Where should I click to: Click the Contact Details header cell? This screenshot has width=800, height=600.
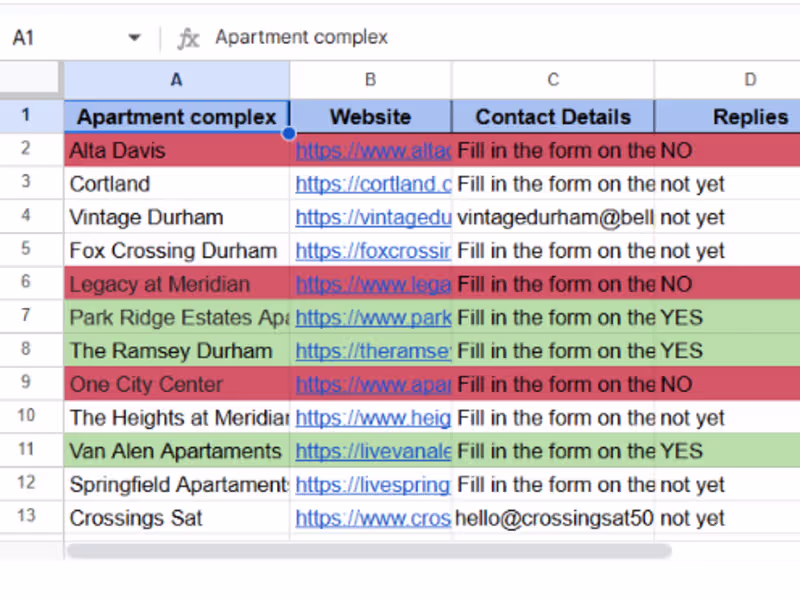point(553,116)
